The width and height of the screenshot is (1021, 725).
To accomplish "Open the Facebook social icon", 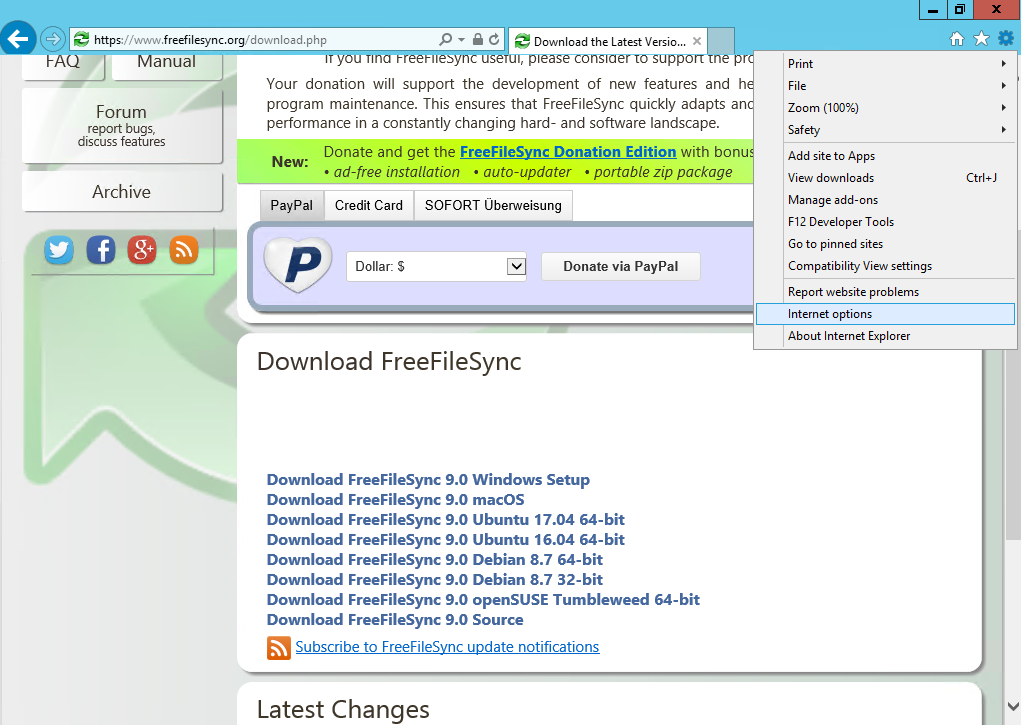I will (101, 250).
